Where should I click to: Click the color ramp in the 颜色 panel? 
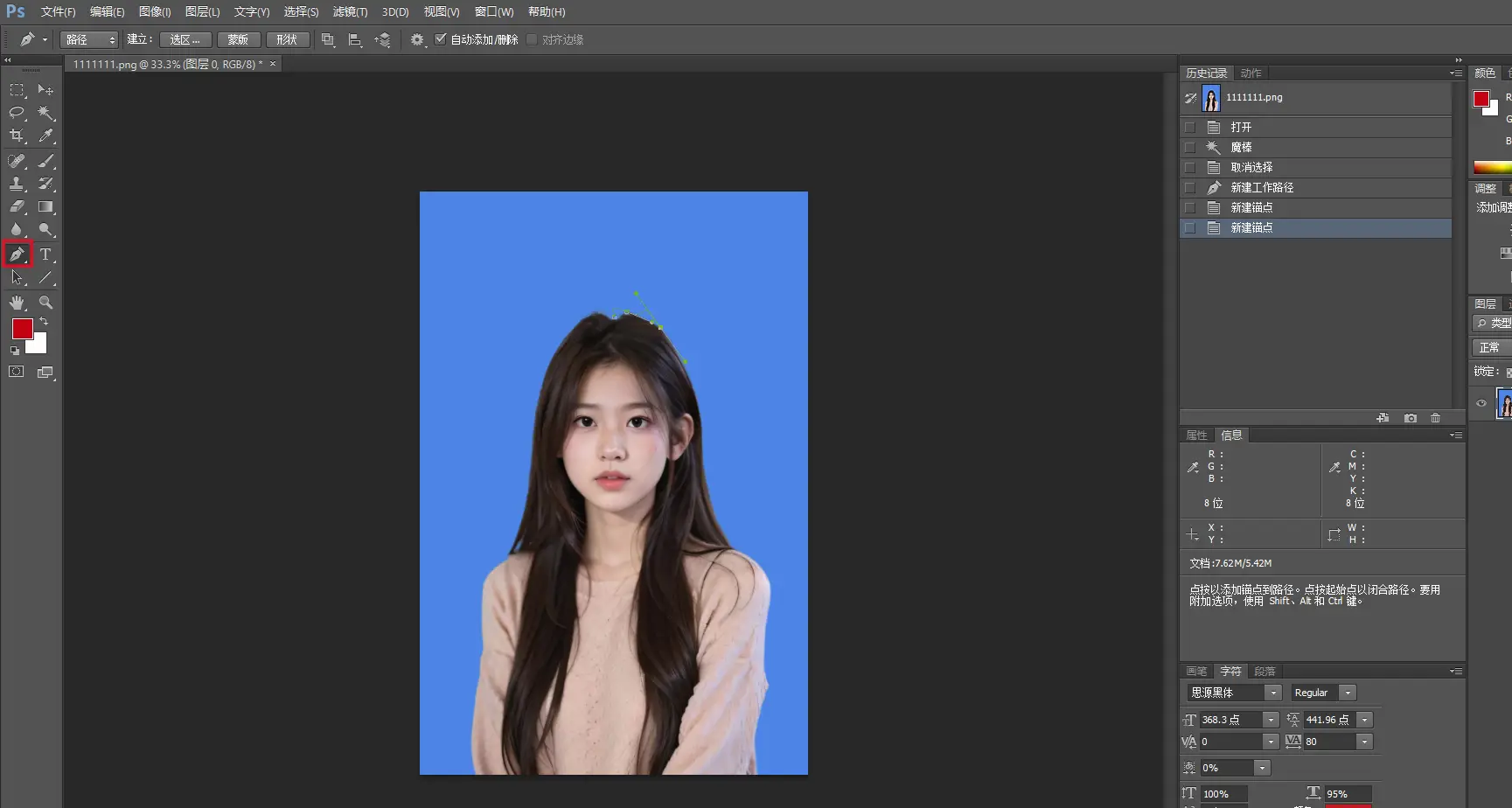(x=1492, y=167)
